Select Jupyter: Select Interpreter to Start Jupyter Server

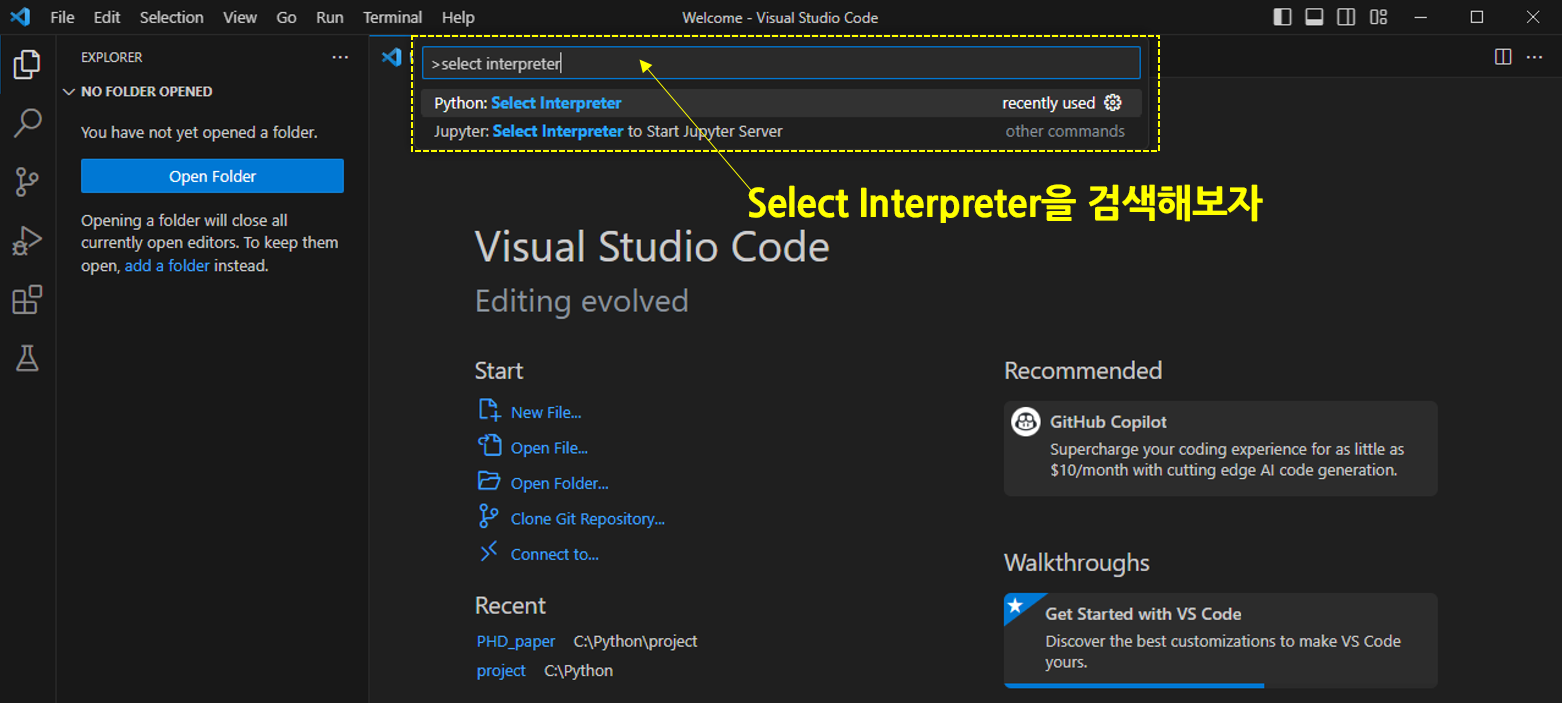(781, 131)
